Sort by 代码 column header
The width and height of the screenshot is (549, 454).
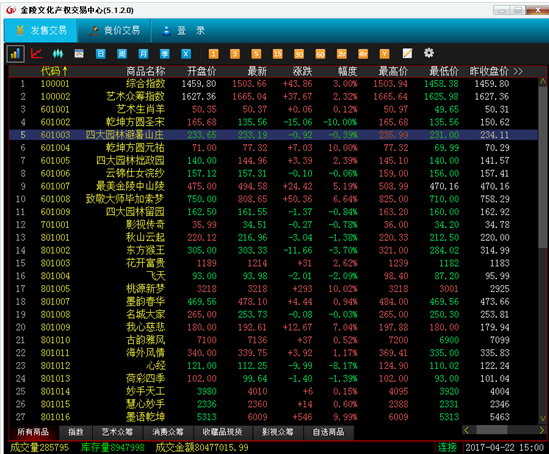54,71
